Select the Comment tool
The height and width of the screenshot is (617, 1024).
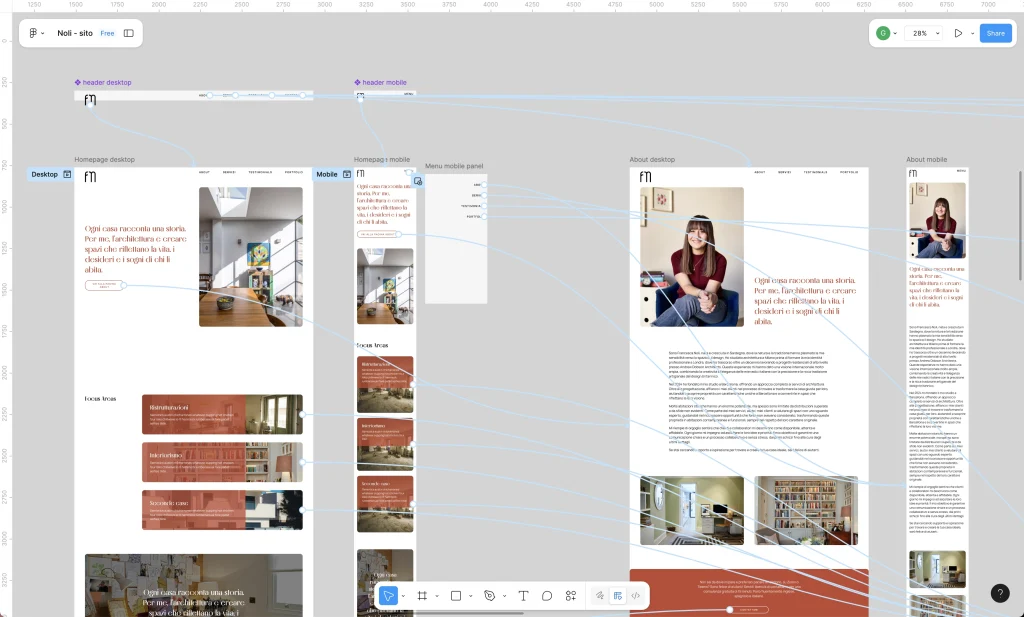point(547,596)
